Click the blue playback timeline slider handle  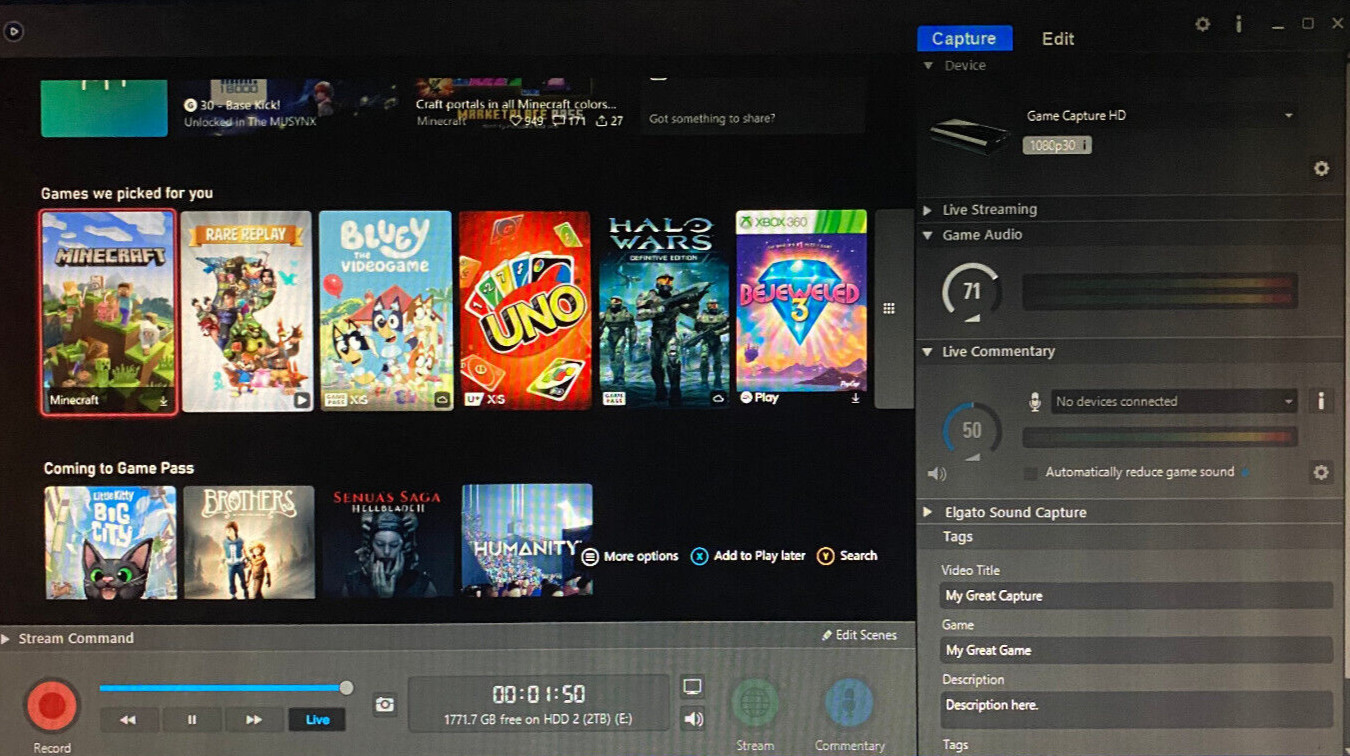tap(346, 688)
